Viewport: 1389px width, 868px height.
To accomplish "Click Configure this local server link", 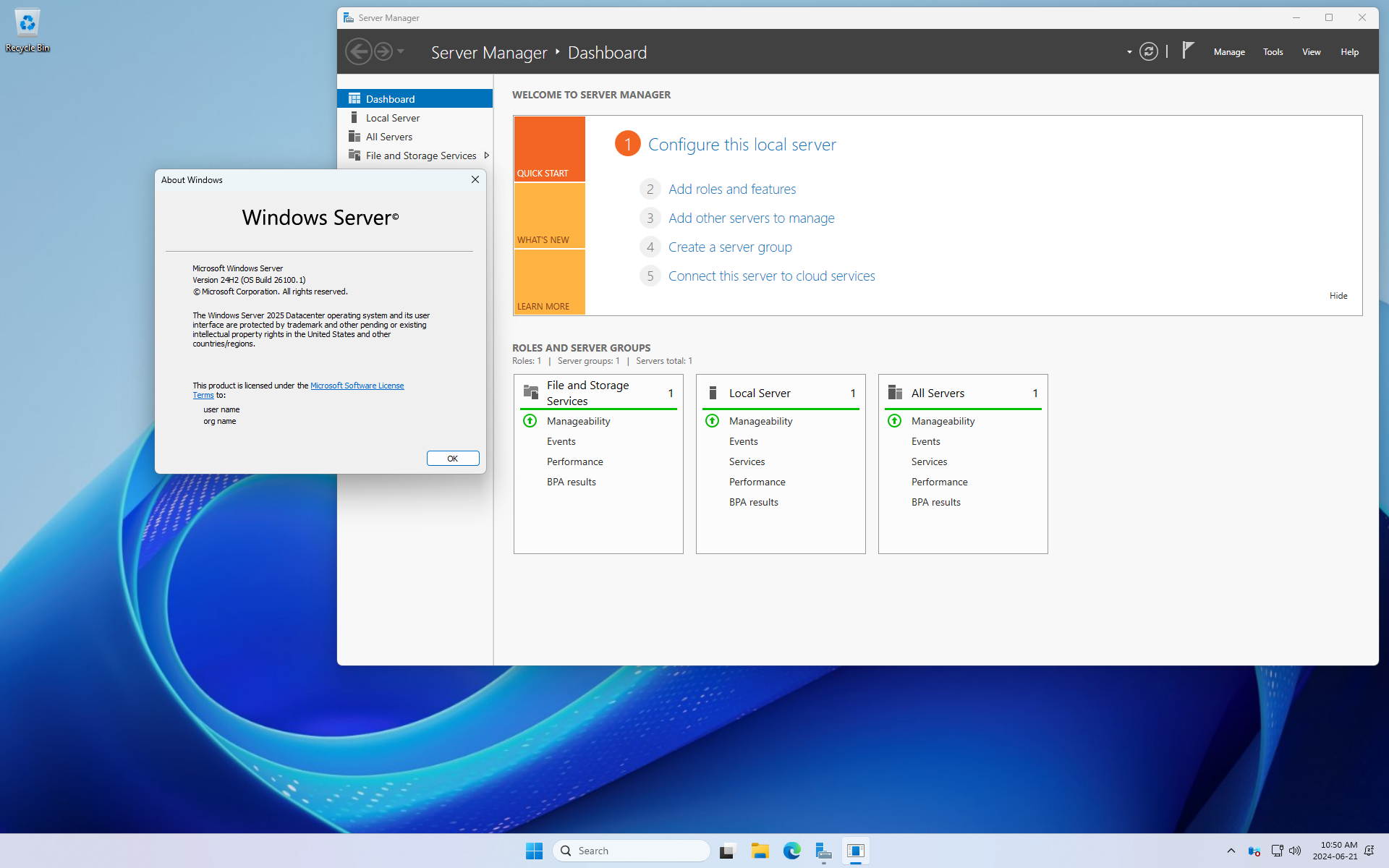I will (x=742, y=144).
